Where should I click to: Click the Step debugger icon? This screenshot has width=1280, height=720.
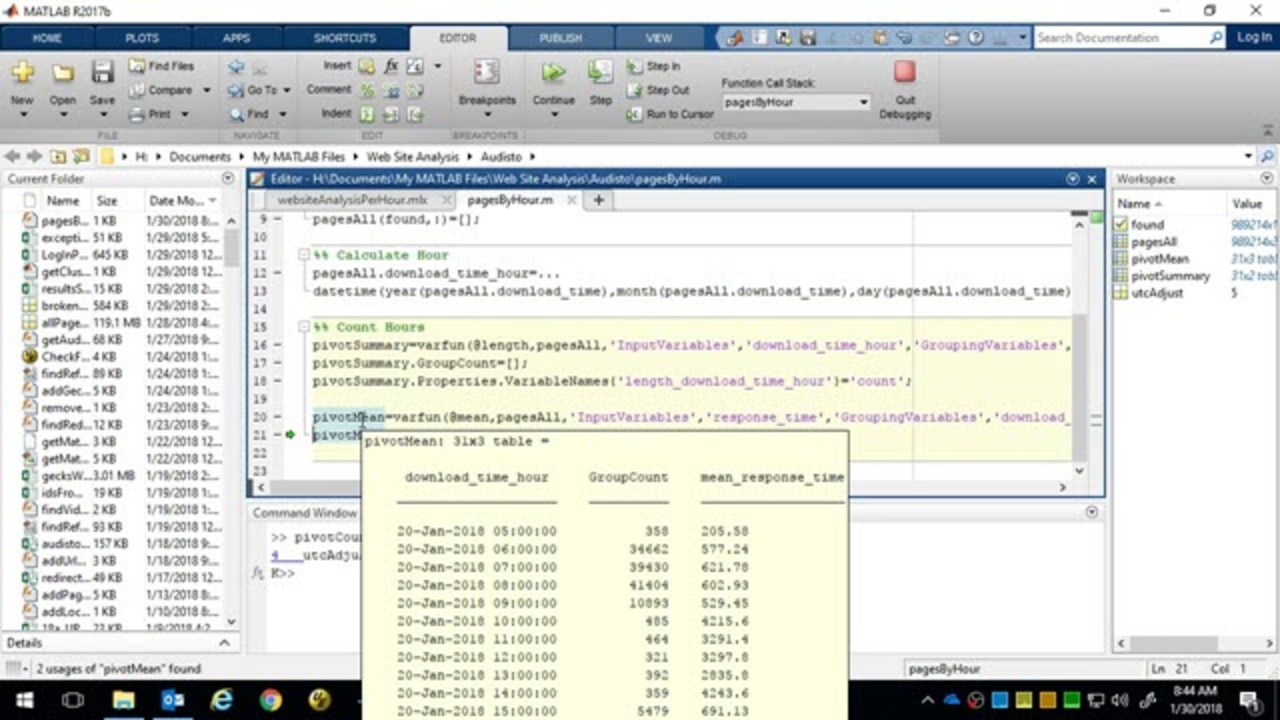600,73
